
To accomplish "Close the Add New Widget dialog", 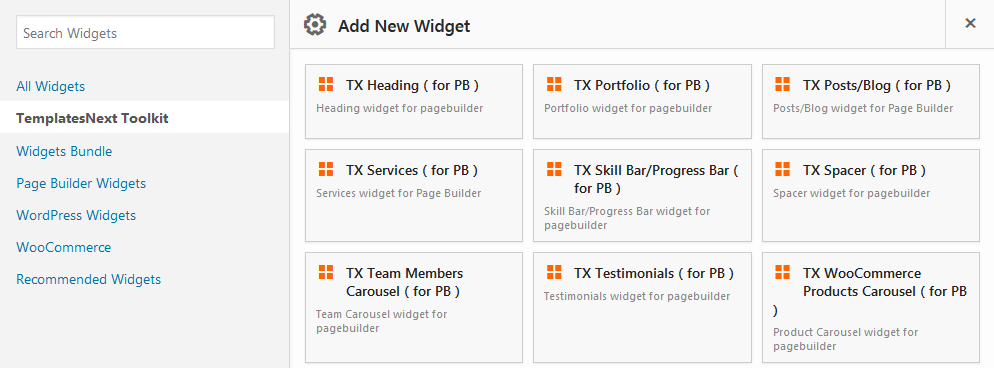I will (970, 23).
